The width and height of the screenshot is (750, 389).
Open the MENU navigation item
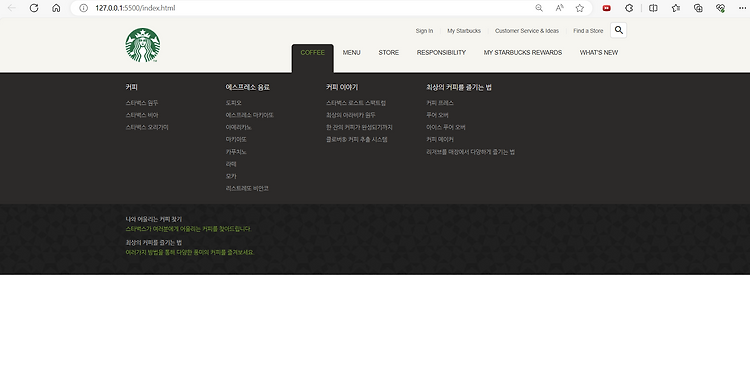352,53
